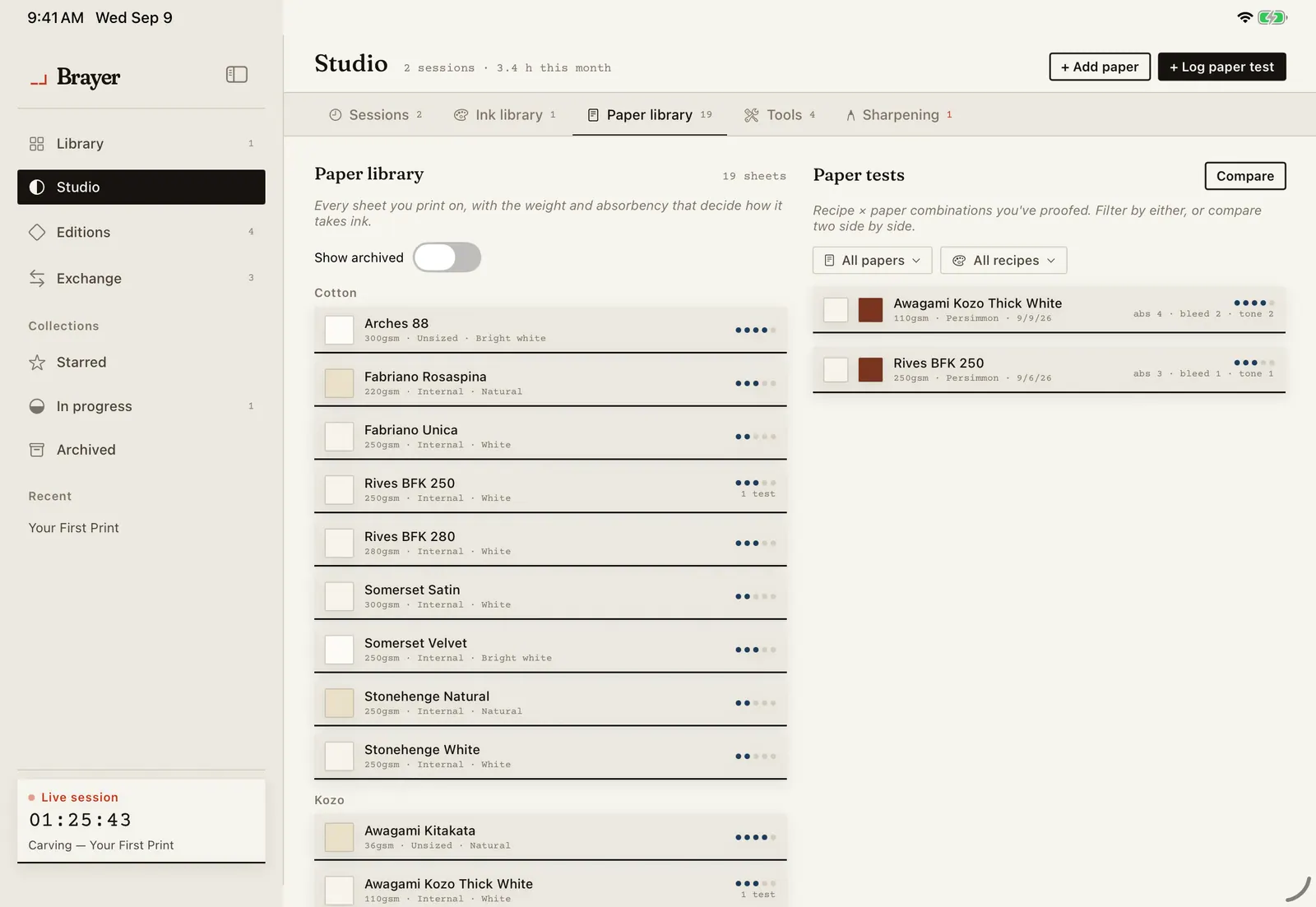Image resolution: width=1316 pixels, height=907 pixels.
Task: Switch to the Sessions tab
Action: (376, 115)
